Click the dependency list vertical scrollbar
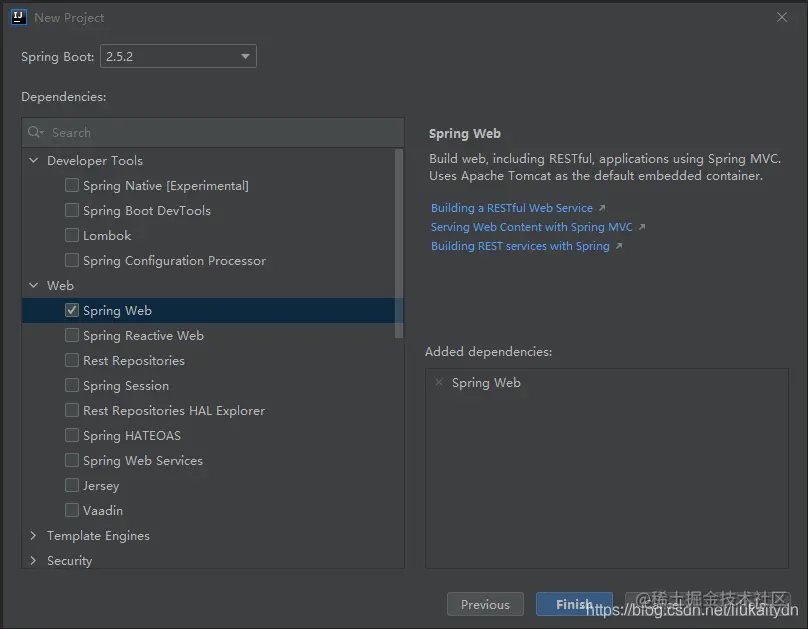Viewport: 808px width, 629px height. [x=398, y=244]
